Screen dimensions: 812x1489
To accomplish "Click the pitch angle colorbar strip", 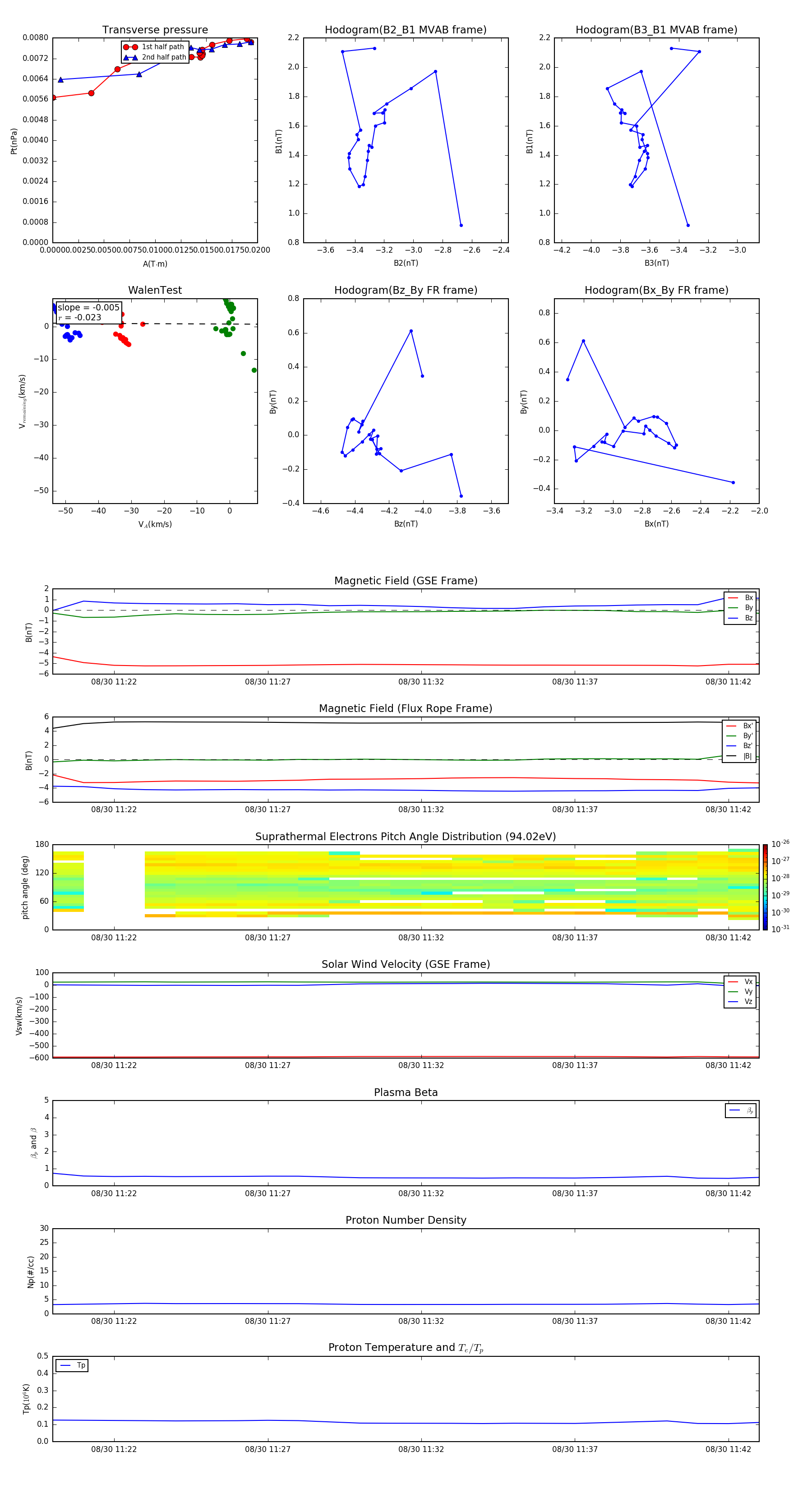I will 765,887.
